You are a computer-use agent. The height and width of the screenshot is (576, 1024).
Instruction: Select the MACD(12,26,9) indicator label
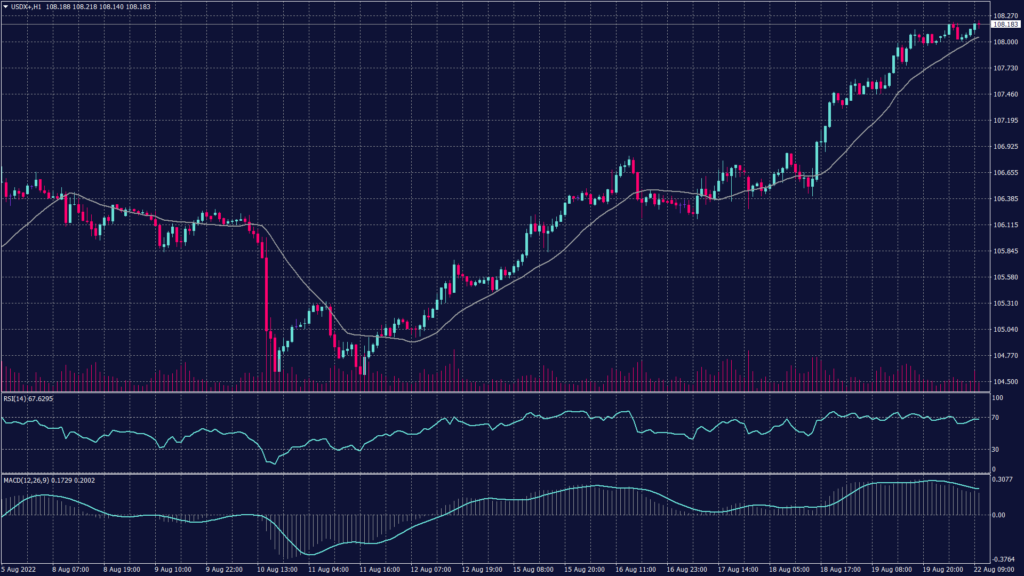[x=25, y=480]
